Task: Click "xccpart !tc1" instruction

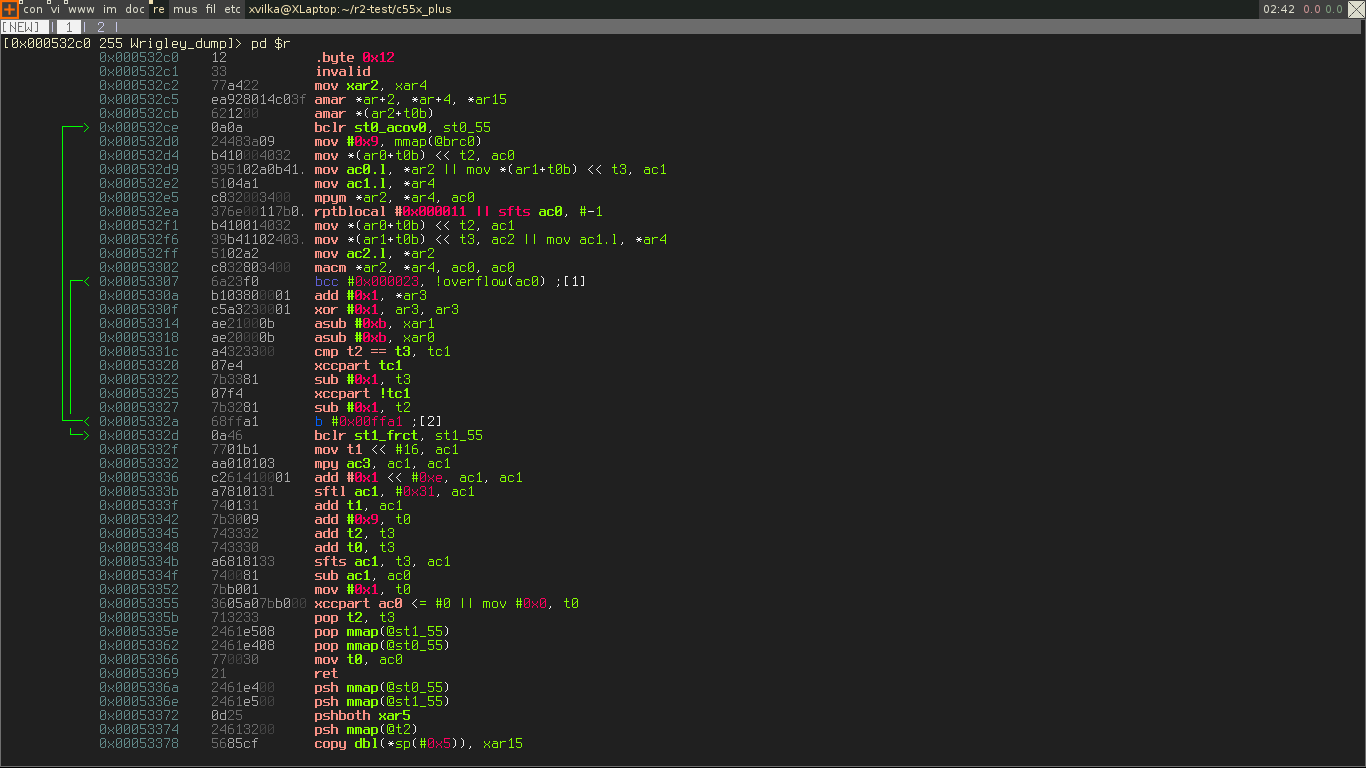Action: pyautogui.click(x=363, y=393)
